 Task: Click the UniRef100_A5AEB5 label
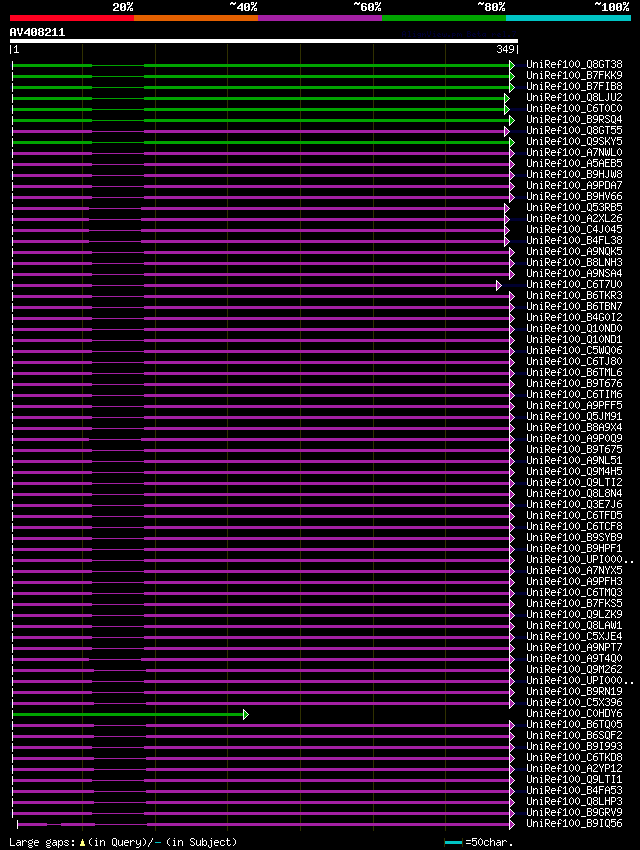coord(574,163)
